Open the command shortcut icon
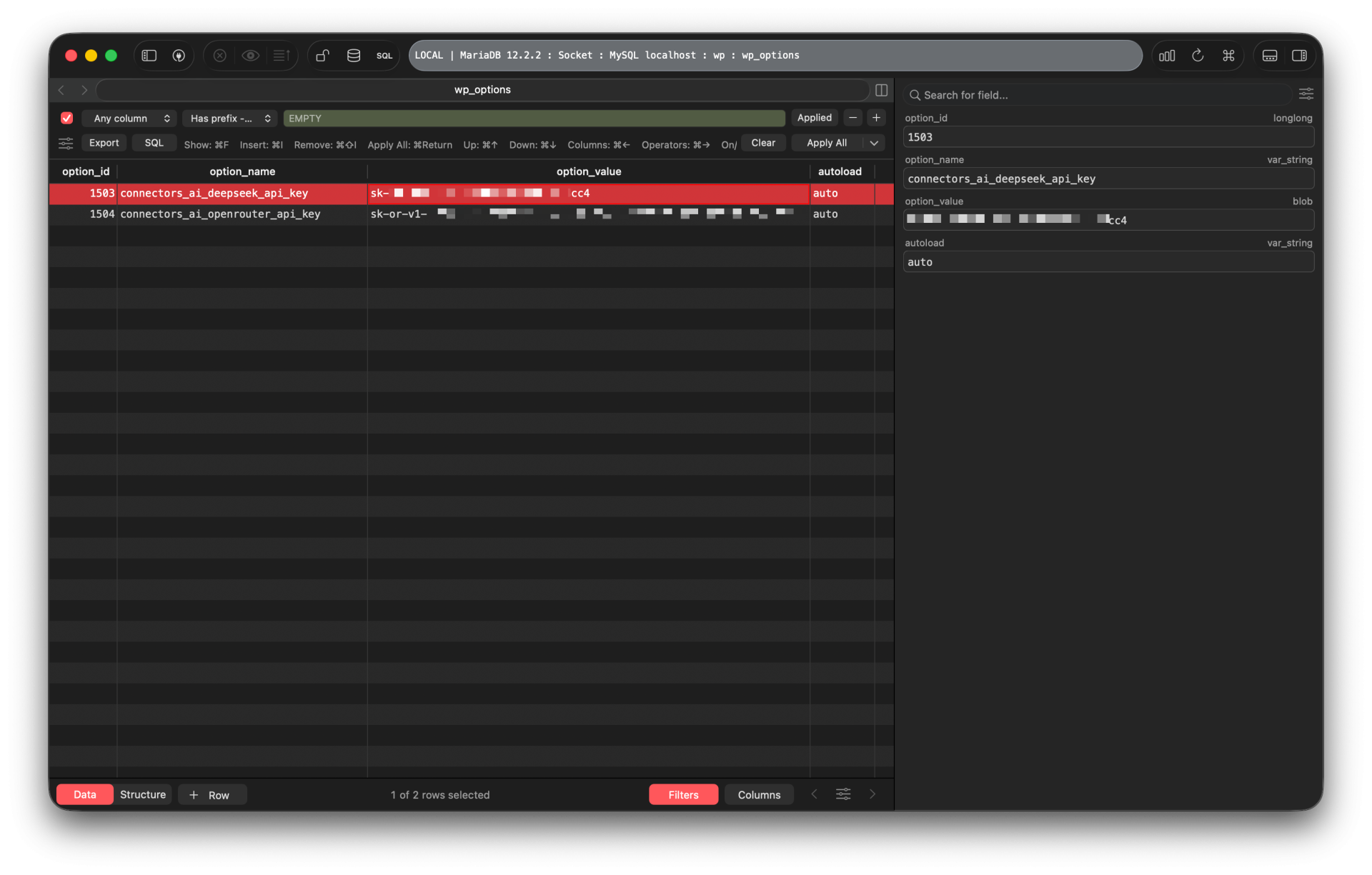 coord(1228,56)
